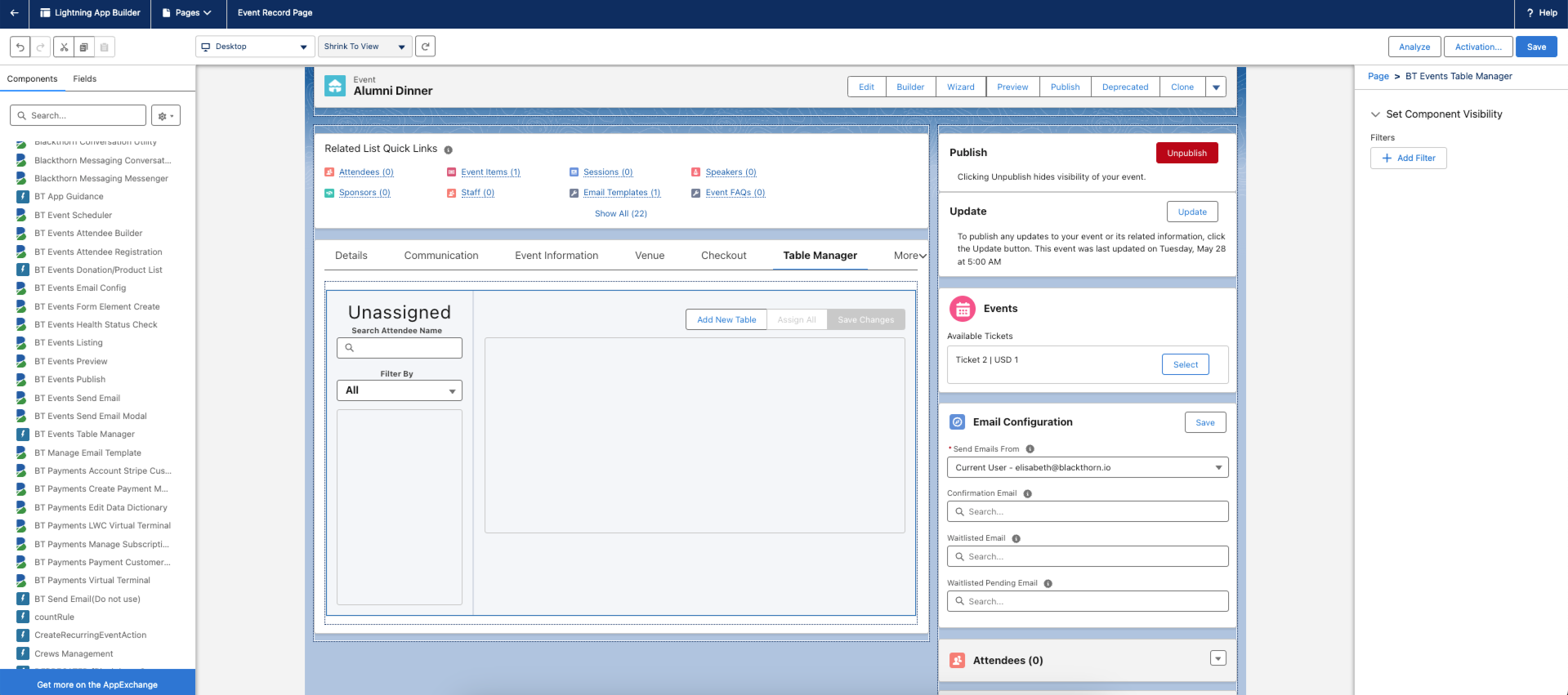Image resolution: width=1568 pixels, height=695 pixels.
Task: Select BT Payments Virtual Terminal component
Action: point(92,581)
